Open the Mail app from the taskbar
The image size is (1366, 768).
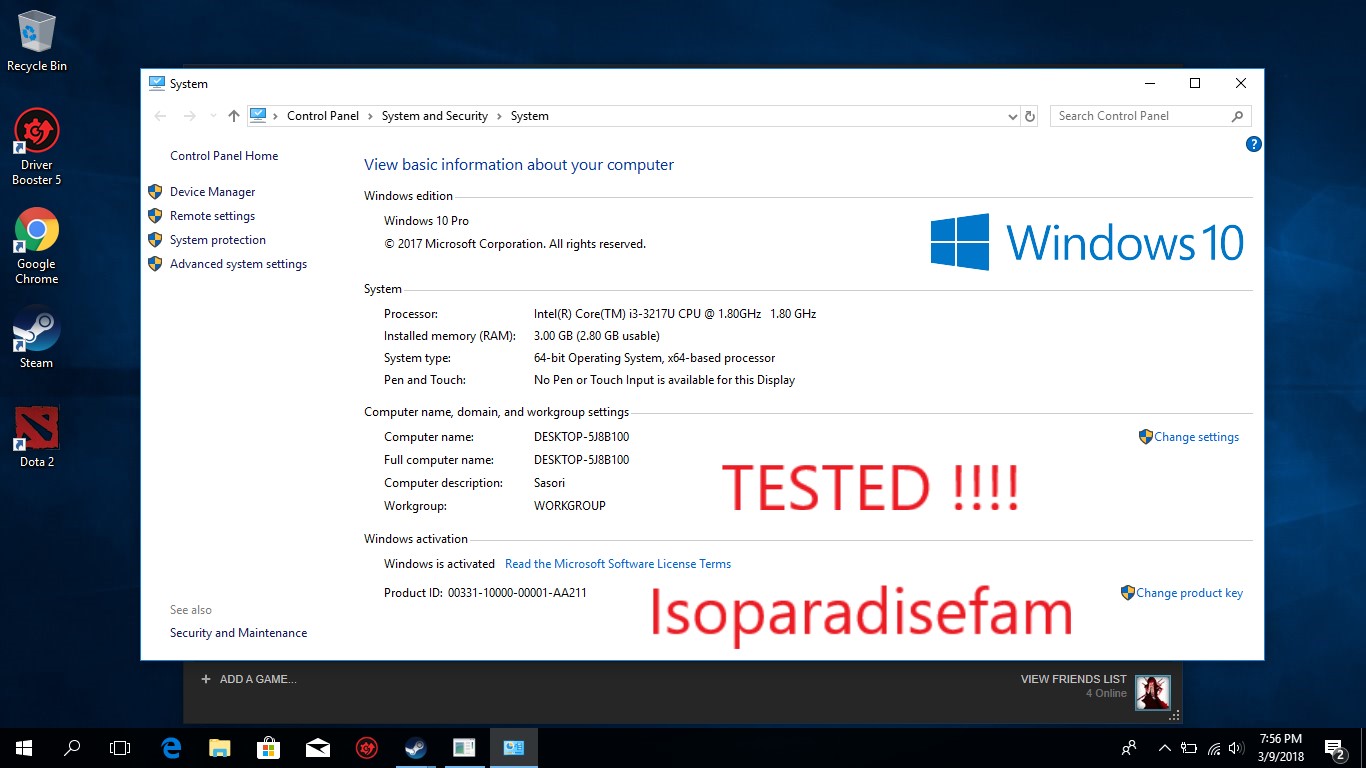point(317,747)
